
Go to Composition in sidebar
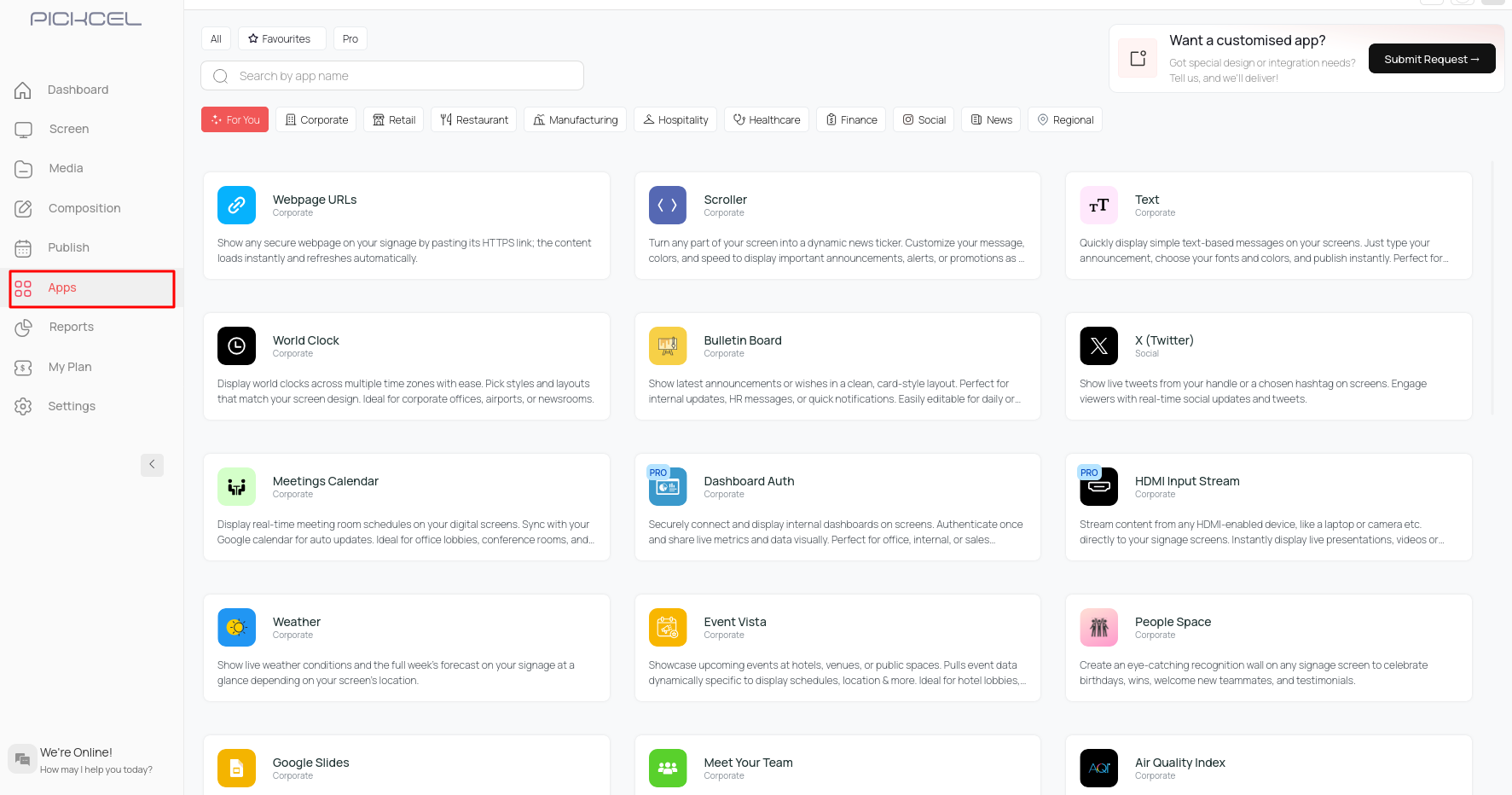pos(84,208)
